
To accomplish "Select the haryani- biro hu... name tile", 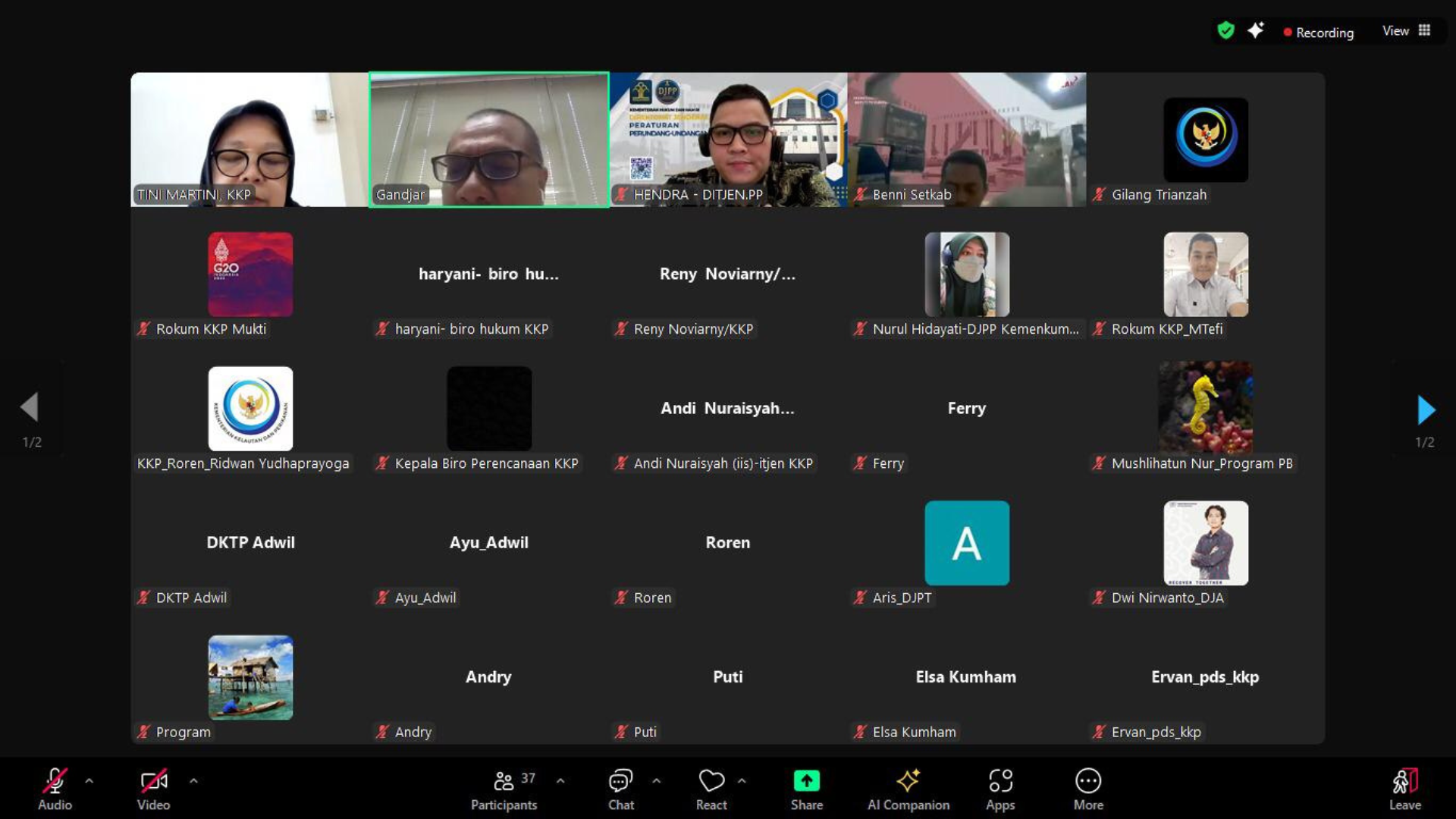I will (x=489, y=274).
